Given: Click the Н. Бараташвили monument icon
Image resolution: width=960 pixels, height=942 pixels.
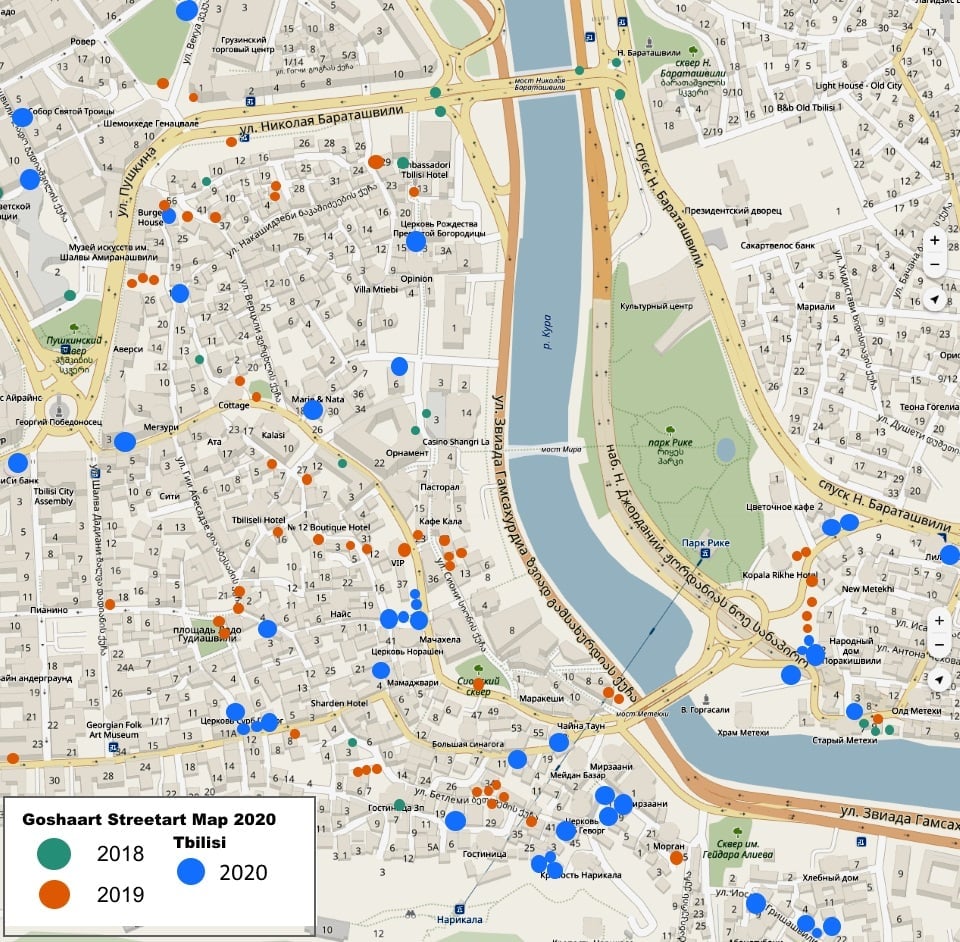Looking at the screenshot, I should pyautogui.click(x=649, y=42).
